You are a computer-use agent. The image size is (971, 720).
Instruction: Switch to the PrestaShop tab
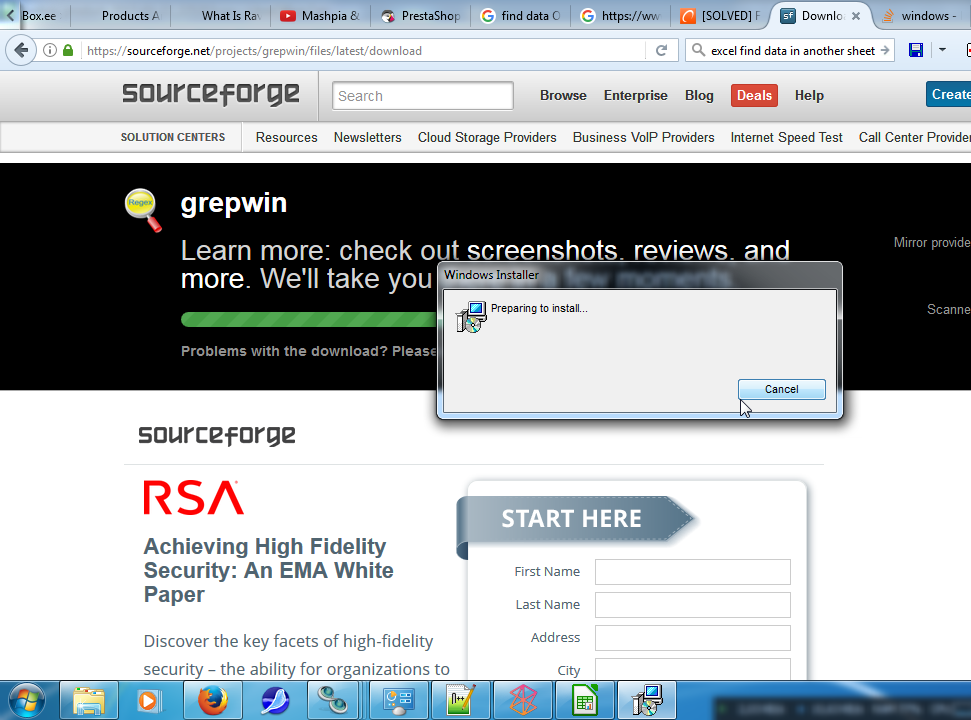[x=421, y=16]
